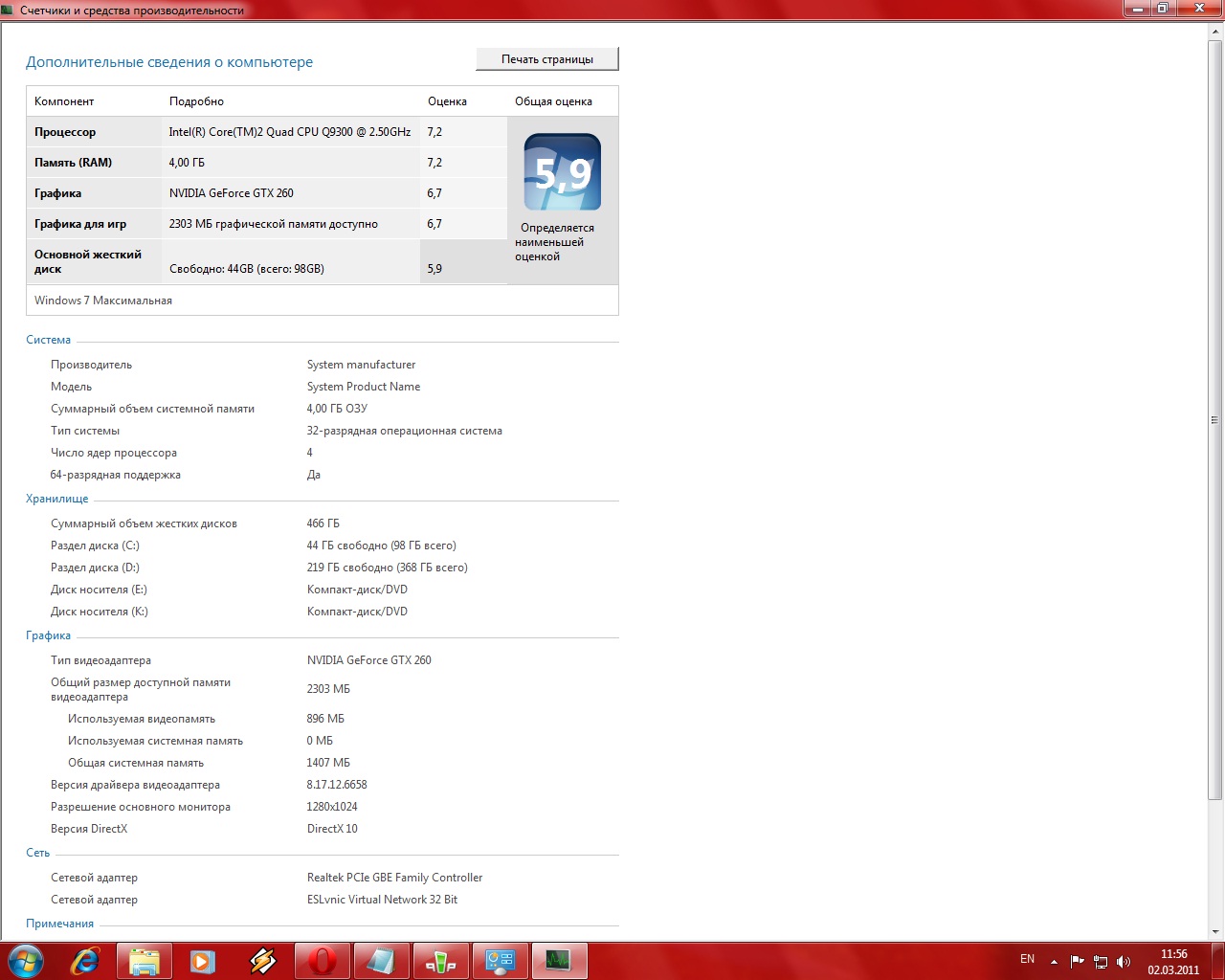Open Windows Explorer folder icon in taskbar
The height and width of the screenshot is (980, 1225).
[145, 961]
